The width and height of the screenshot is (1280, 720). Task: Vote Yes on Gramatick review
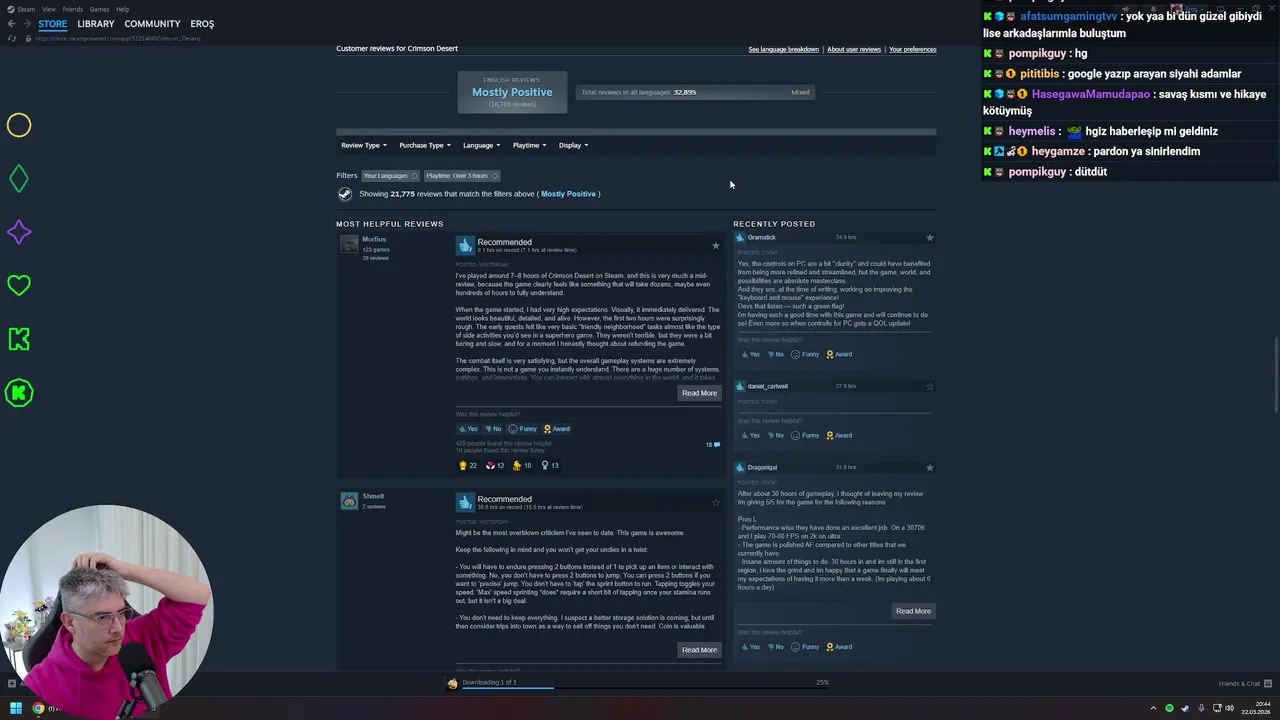[x=750, y=354]
